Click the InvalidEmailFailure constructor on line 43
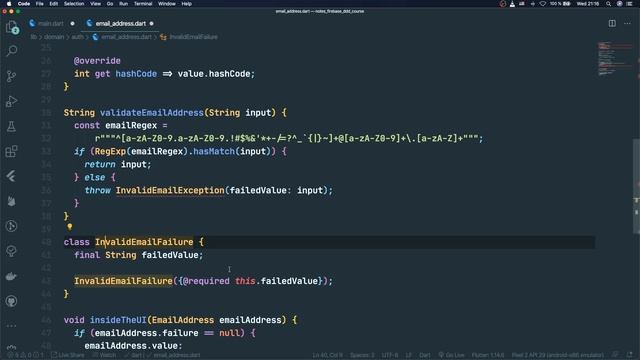Viewport: 640px width, 360px height. (123, 281)
